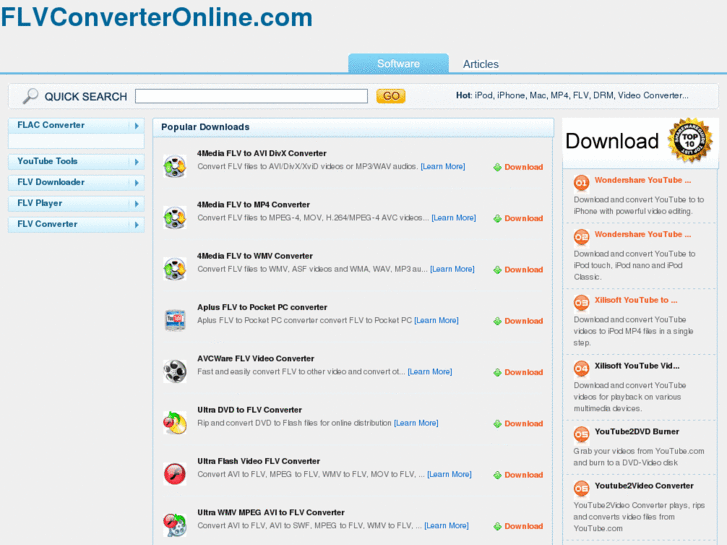Open Learn More for 4Media FLV to MP4
This screenshot has height=545, width=727.
click(x=453, y=218)
